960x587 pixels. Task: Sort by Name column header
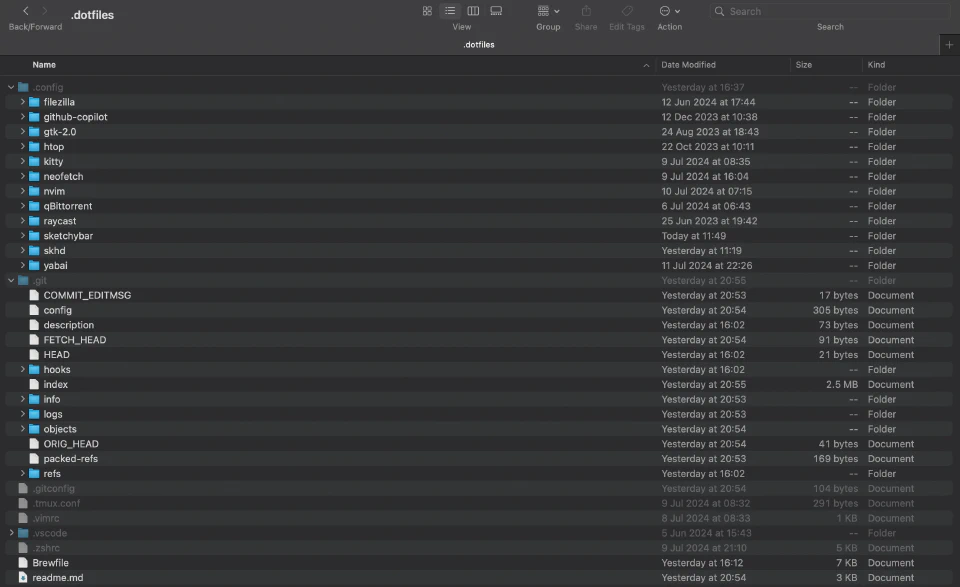pyautogui.click(x=44, y=65)
